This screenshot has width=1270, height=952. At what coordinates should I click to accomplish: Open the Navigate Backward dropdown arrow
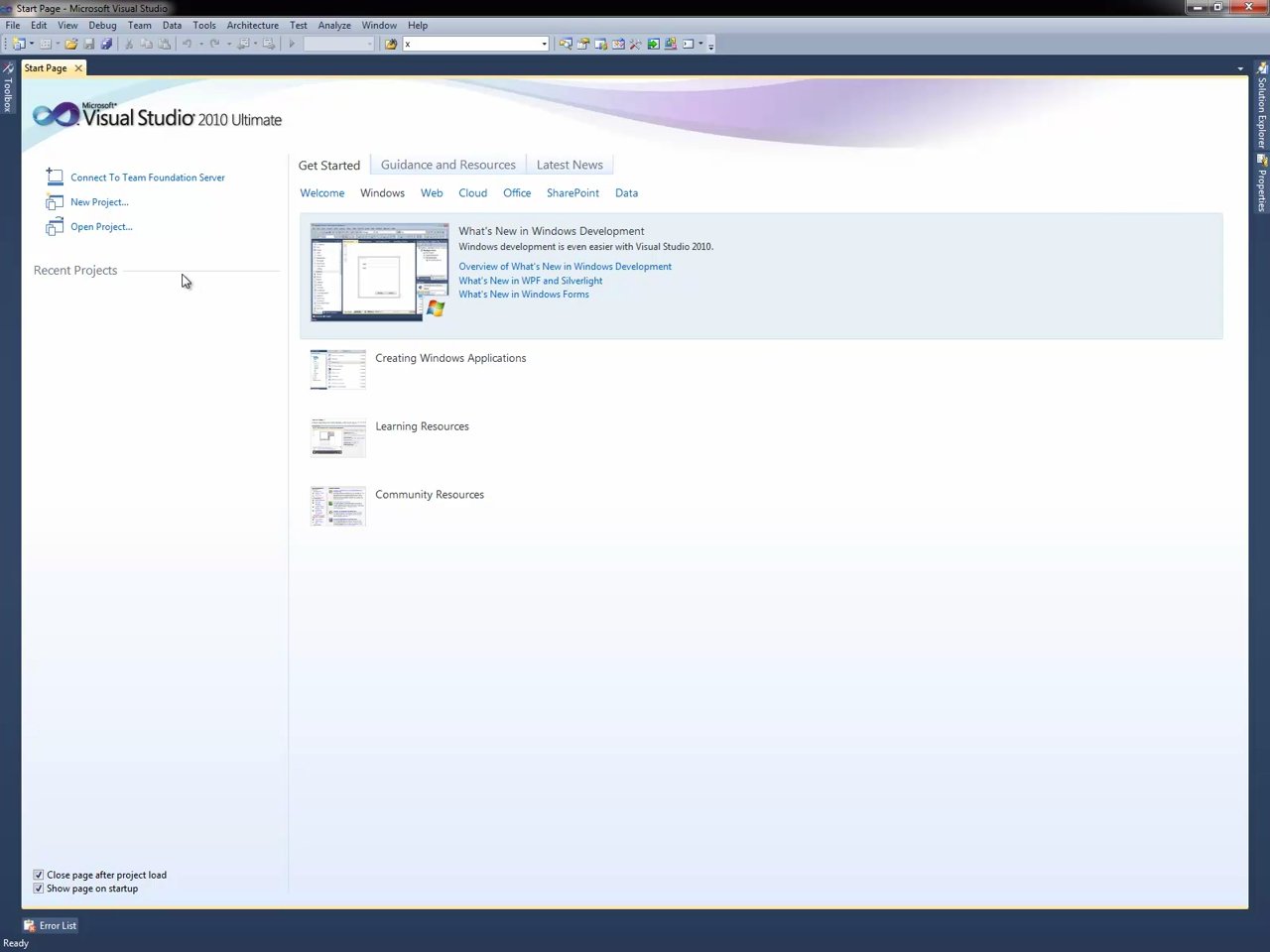tap(255, 44)
